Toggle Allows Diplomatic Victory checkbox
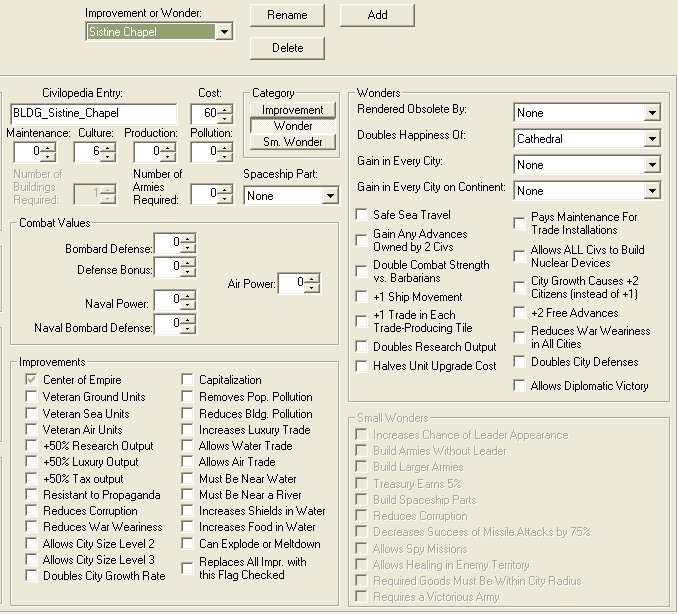This screenshot has height=614, width=678. point(520,385)
